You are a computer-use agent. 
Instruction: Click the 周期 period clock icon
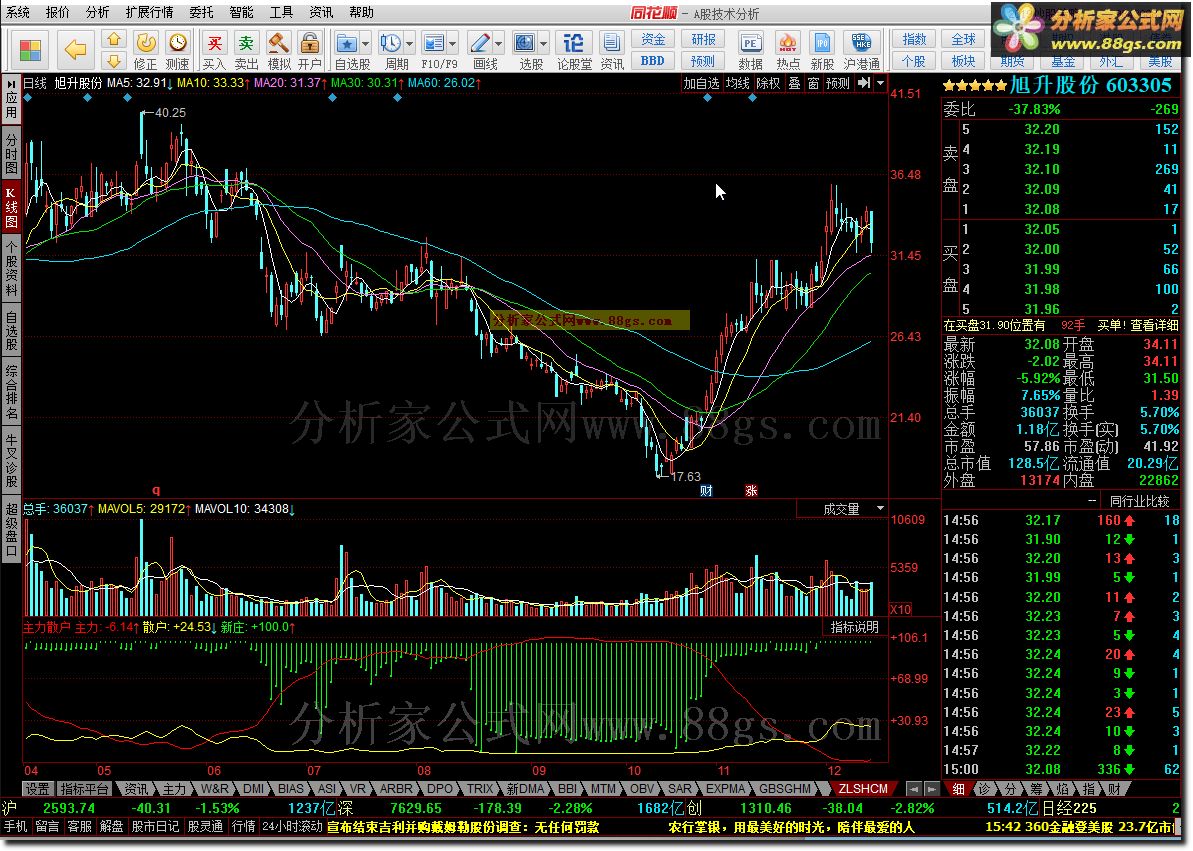click(x=390, y=43)
